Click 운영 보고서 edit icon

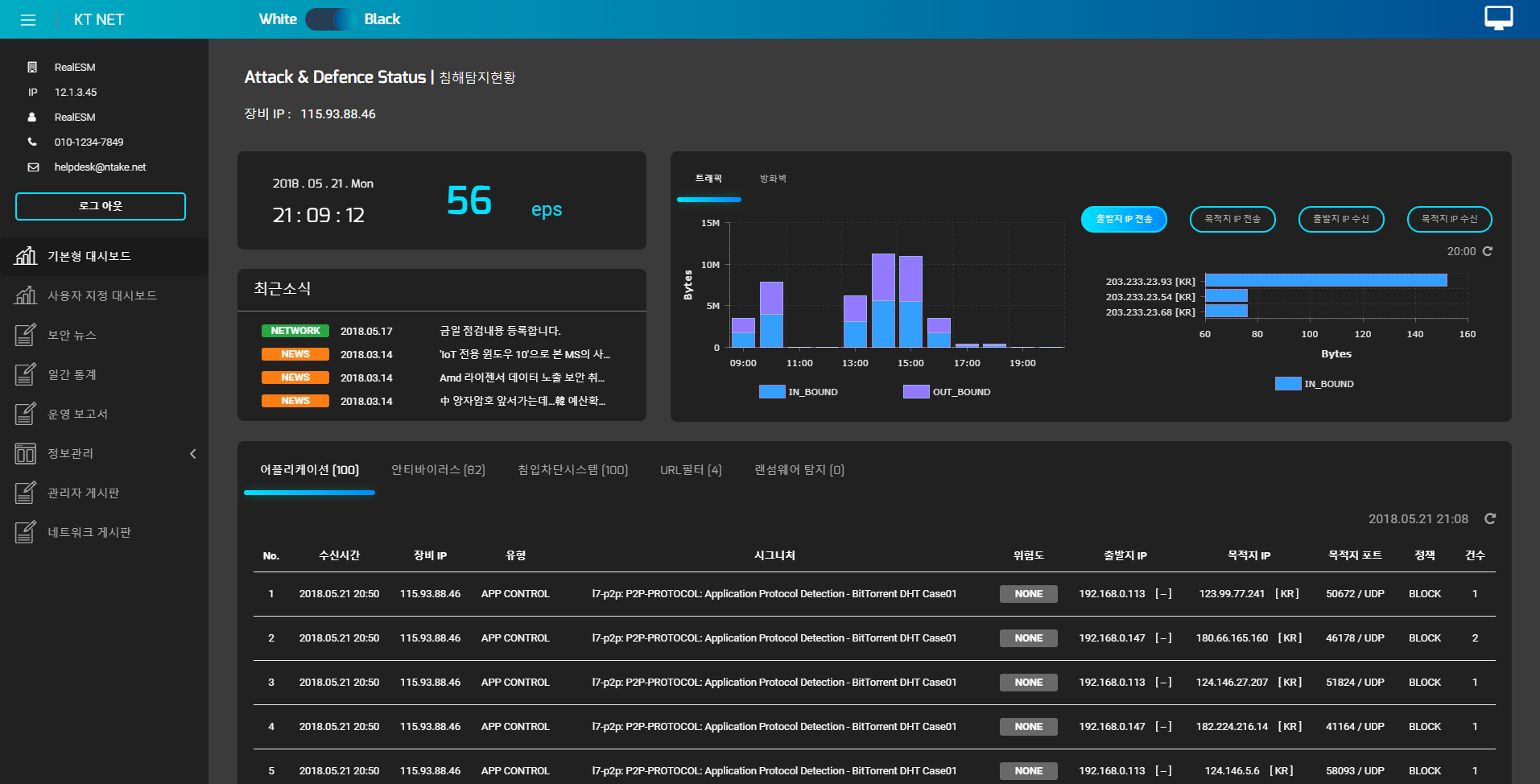click(x=26, y=414)
